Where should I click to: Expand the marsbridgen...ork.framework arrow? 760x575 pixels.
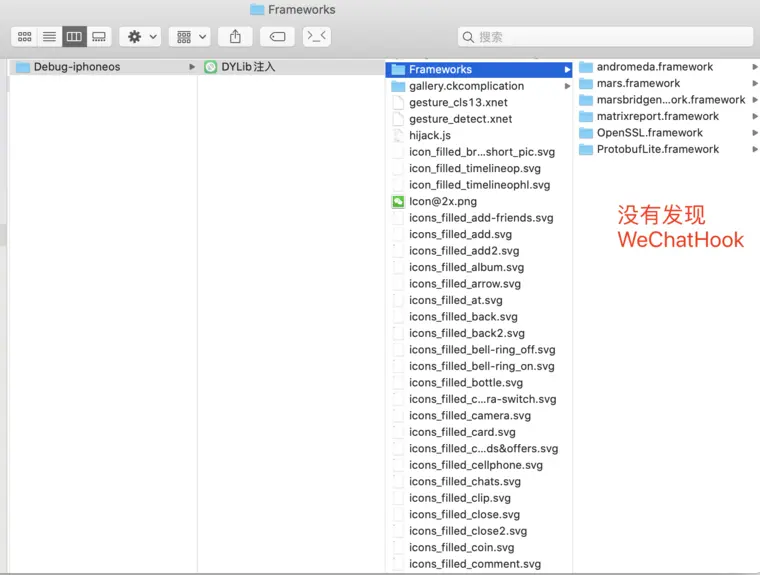pos(755,100)
